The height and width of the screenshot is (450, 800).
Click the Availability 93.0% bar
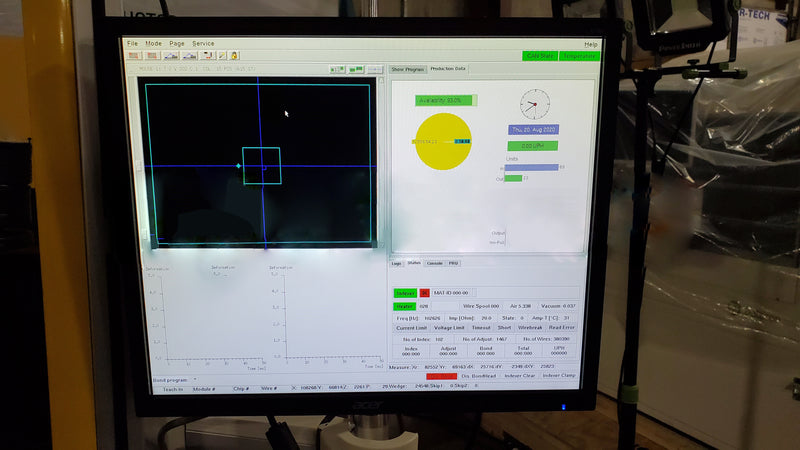click(x=445, y=101)
